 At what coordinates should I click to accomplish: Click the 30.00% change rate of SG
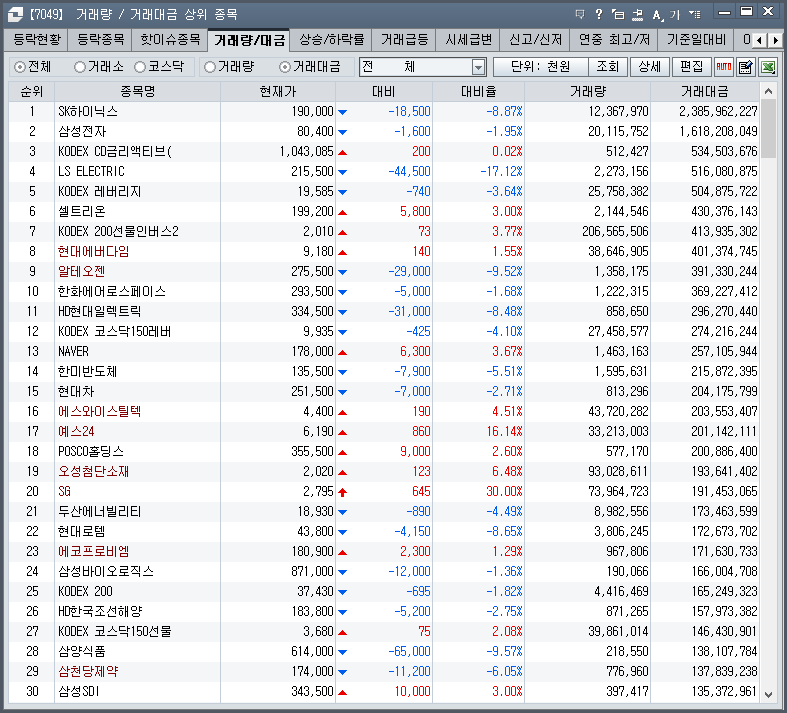click(504, 492)
